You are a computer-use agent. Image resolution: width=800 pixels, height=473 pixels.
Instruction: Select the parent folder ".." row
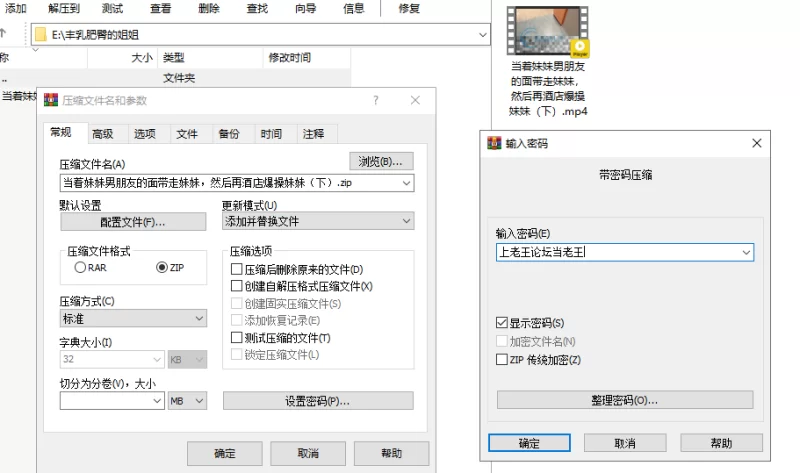click(175, 78)
